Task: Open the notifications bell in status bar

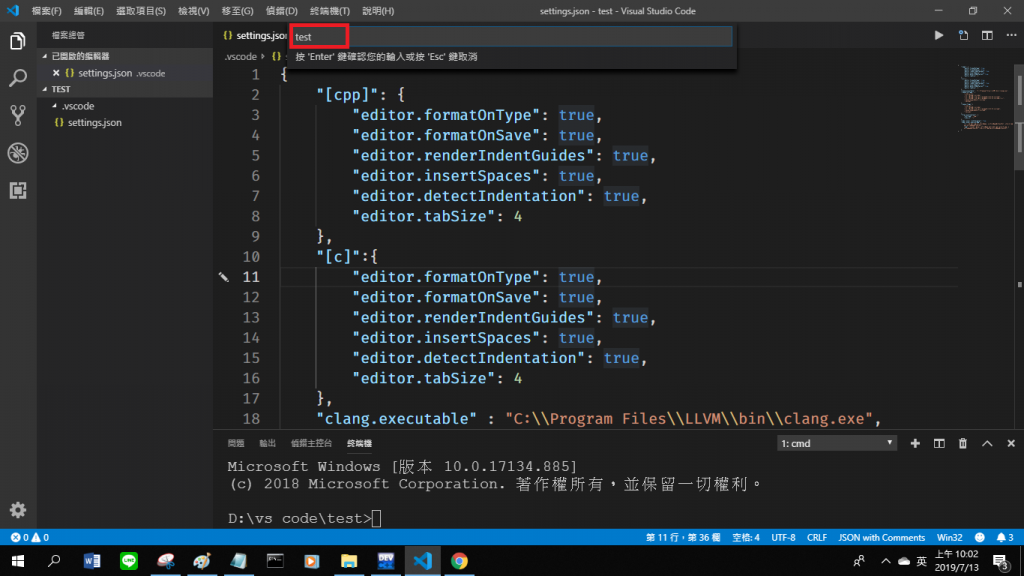Action: (1005, 537)
